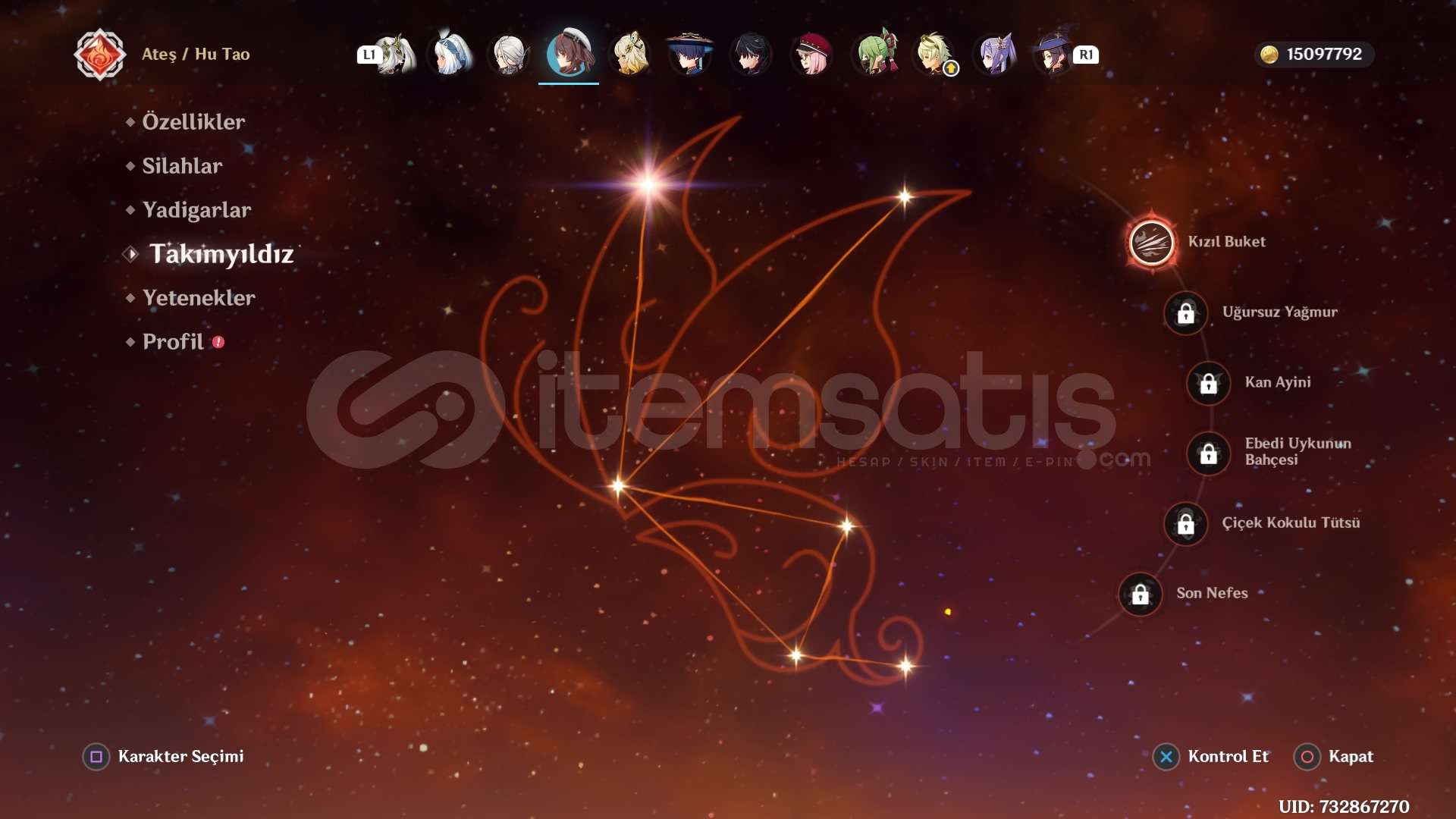
Task: Open Profil section with red alert
Action: coord(174,342)
